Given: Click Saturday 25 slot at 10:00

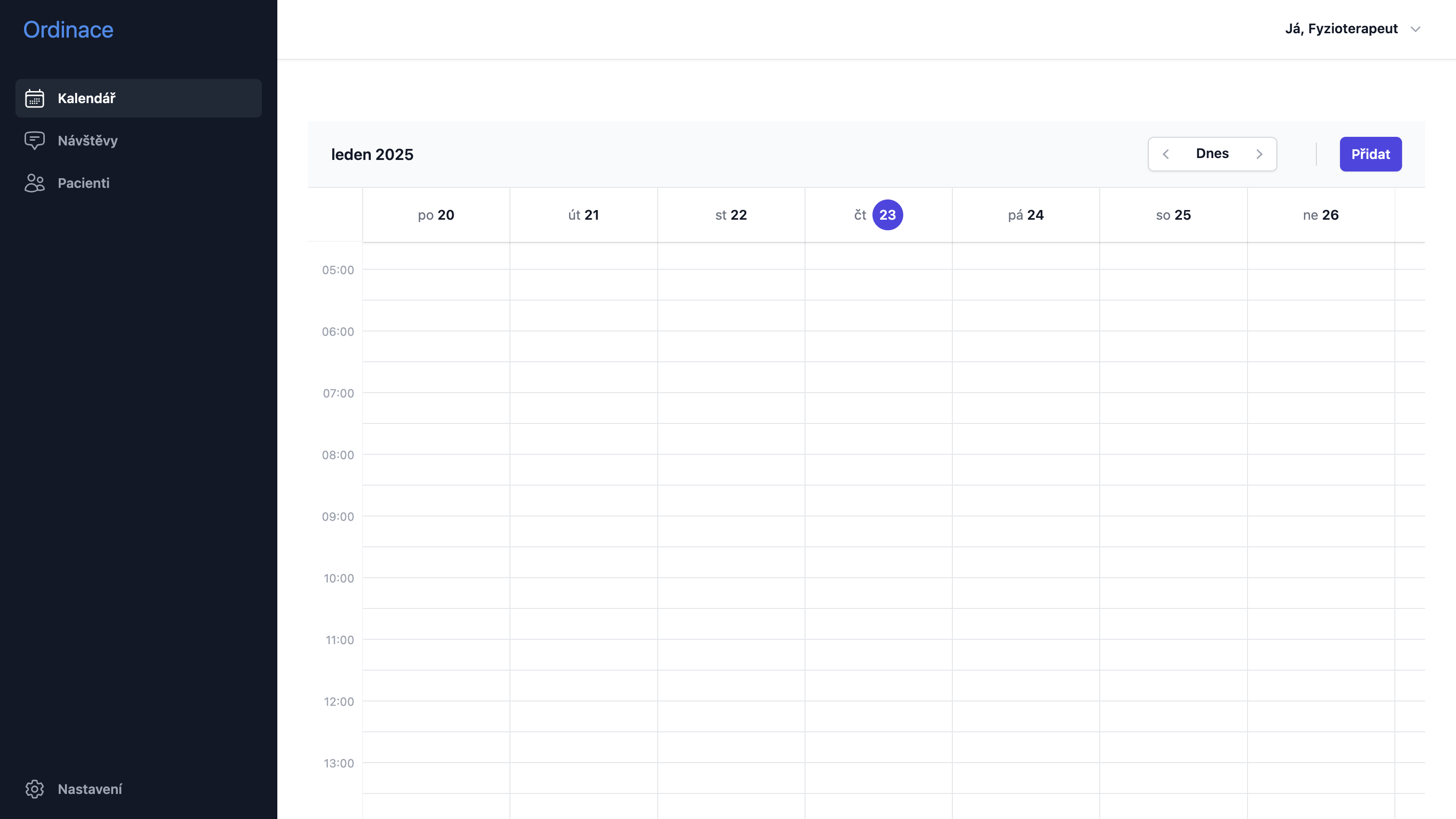Looking at the screenshot, I should tap(1173, 593).
